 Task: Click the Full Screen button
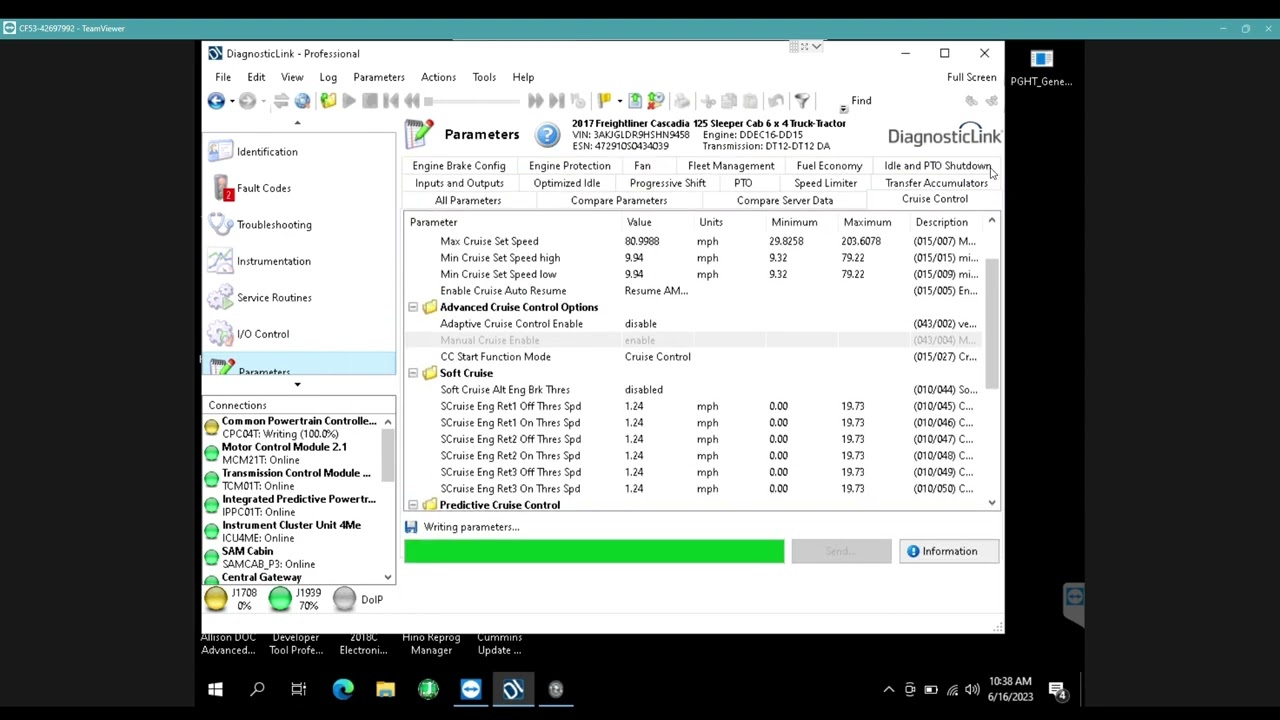[x=971, y=77]
